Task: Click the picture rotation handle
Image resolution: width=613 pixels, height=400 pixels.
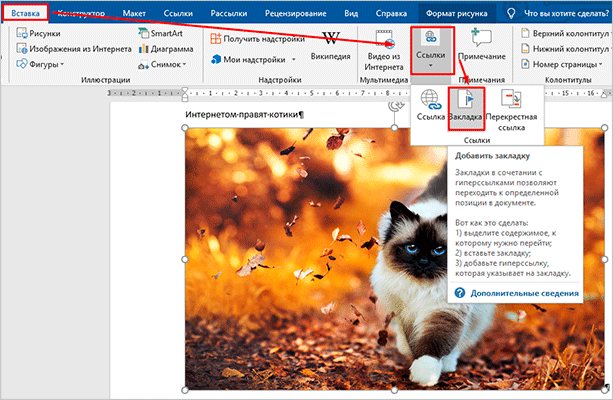Action: pos(395,106)
